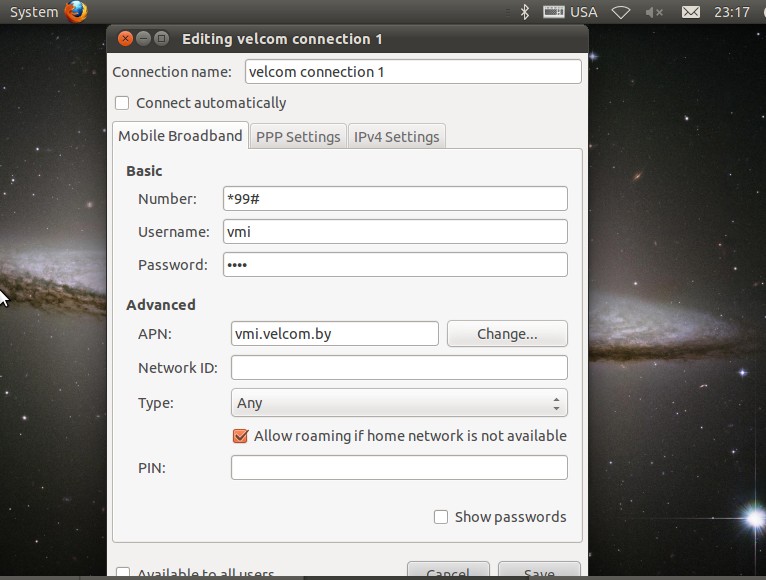This screenshot has height=580, width=766.
Task: Close the Editing velcom connection dialog
Action: click(125, 39)
